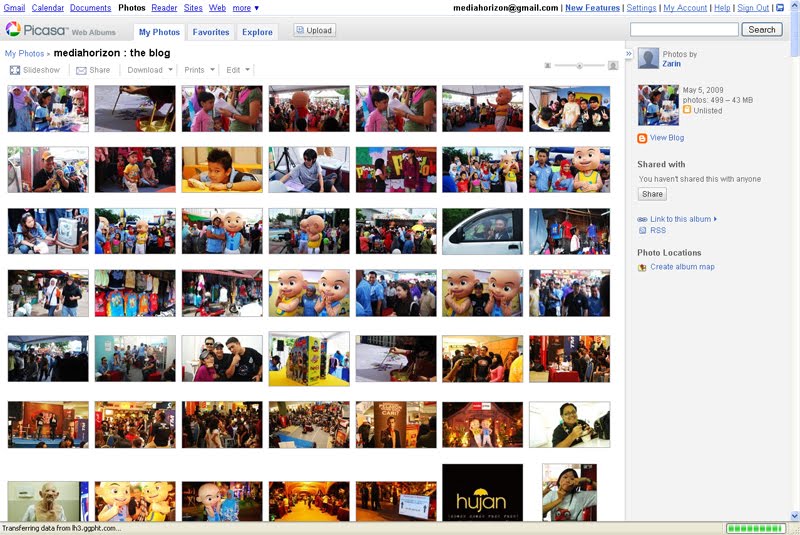Open the Settings link
The width and height of the screenshot is (800, 535).
(641, 8)
